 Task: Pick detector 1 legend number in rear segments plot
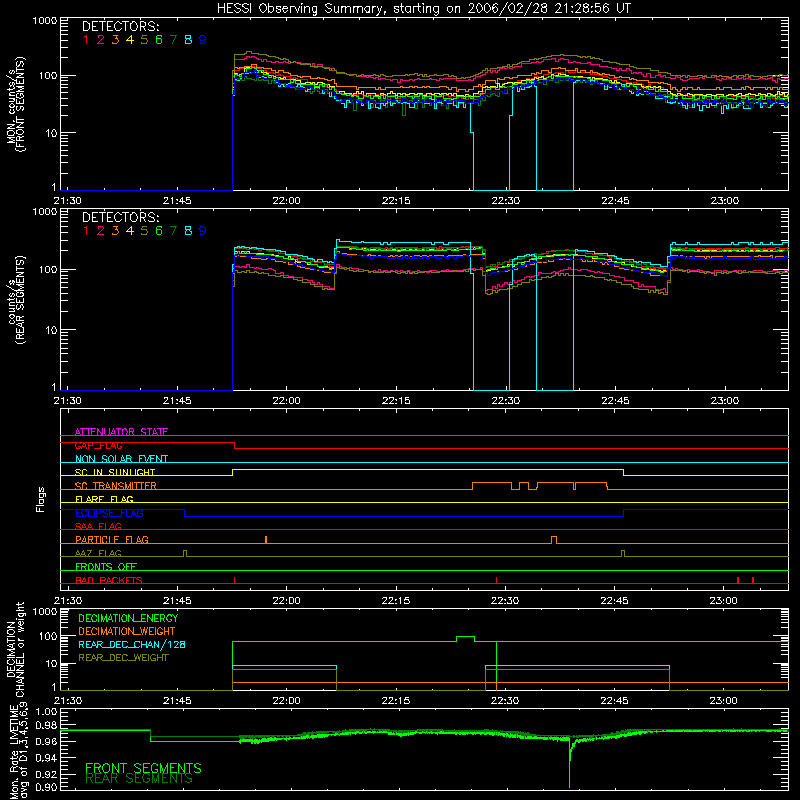coord(86,231)
